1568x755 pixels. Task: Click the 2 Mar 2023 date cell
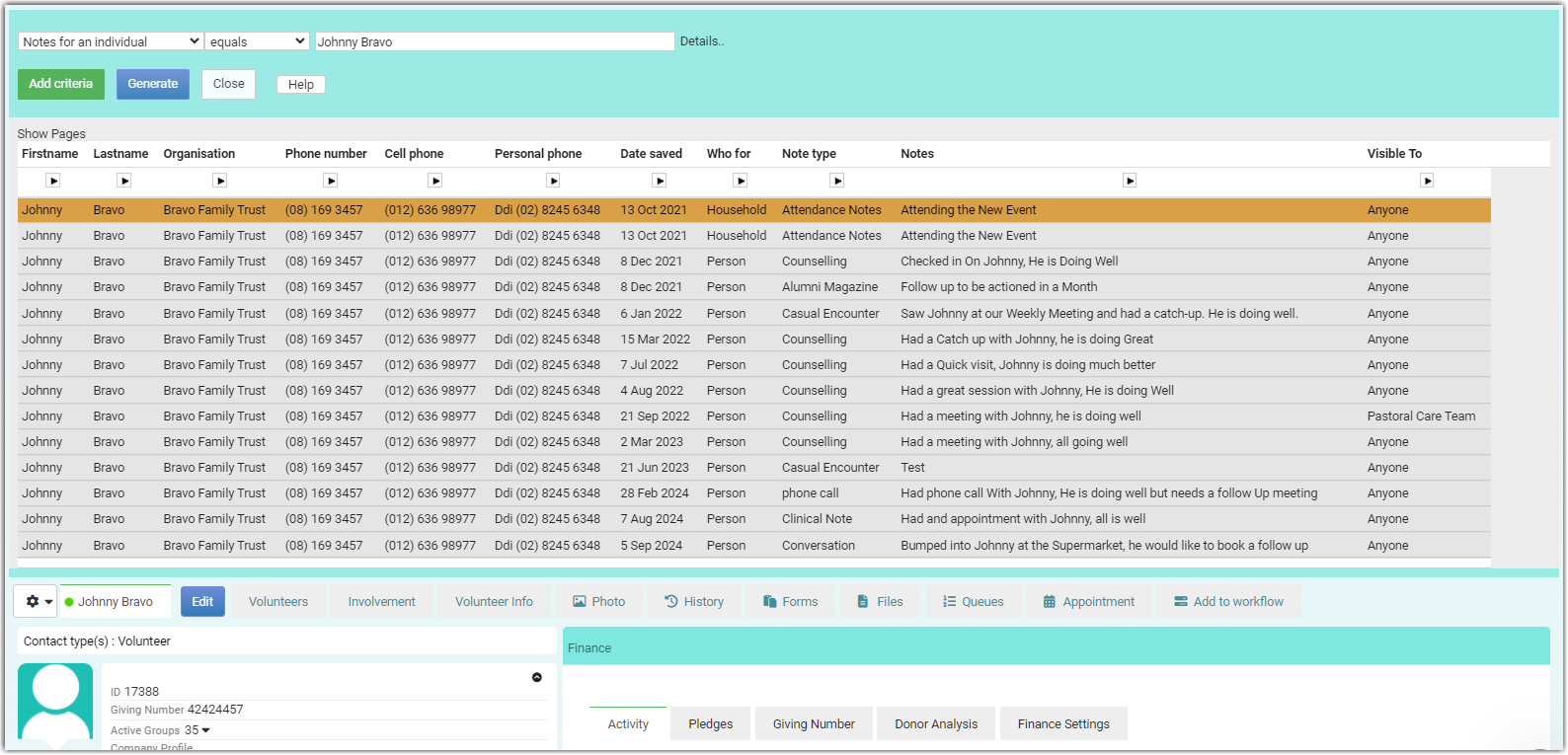click(652, 442)
